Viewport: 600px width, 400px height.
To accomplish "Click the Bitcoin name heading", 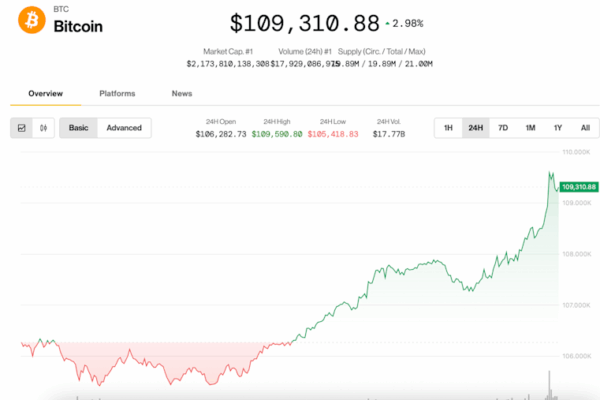I will point(78,26).
